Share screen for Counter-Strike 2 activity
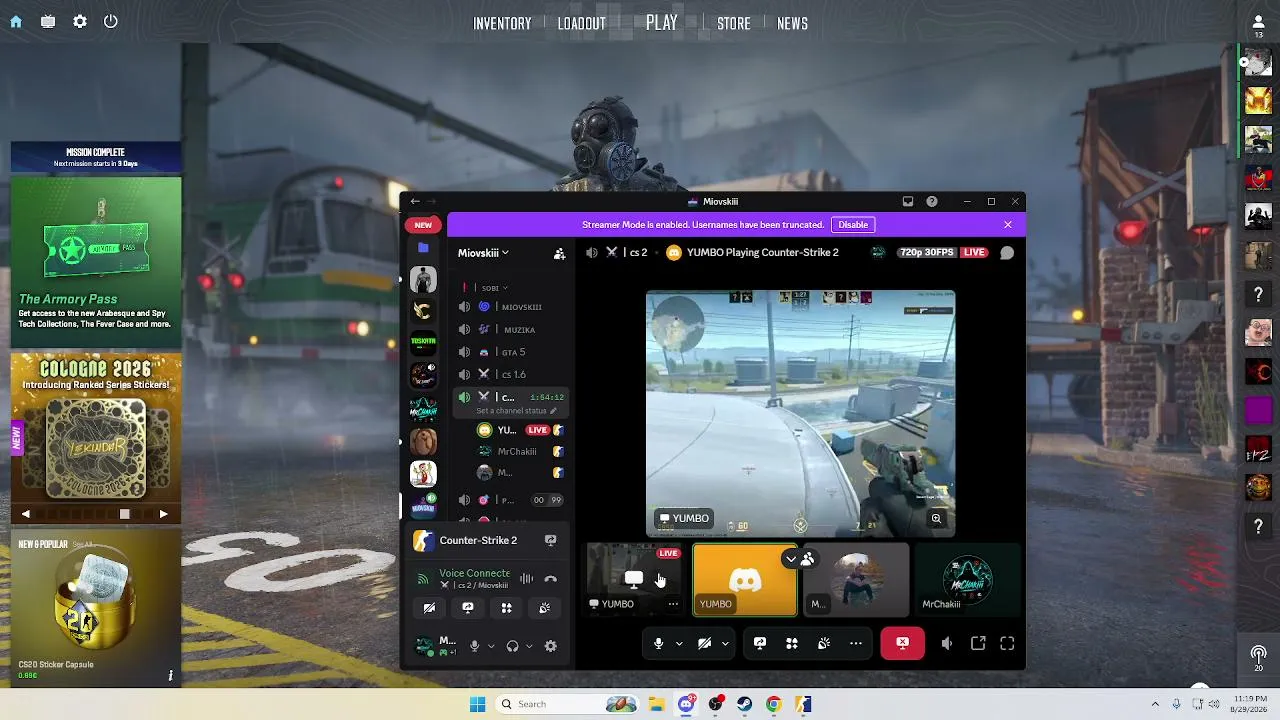Image resolution: width=1280 pixels, height=720 pixels. pyautogui.click(x=550, y=541)
